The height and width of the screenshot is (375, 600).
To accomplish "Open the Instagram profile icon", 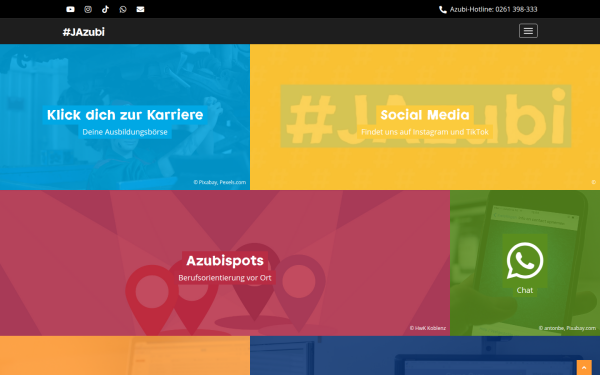I will [x=88, y=9].
